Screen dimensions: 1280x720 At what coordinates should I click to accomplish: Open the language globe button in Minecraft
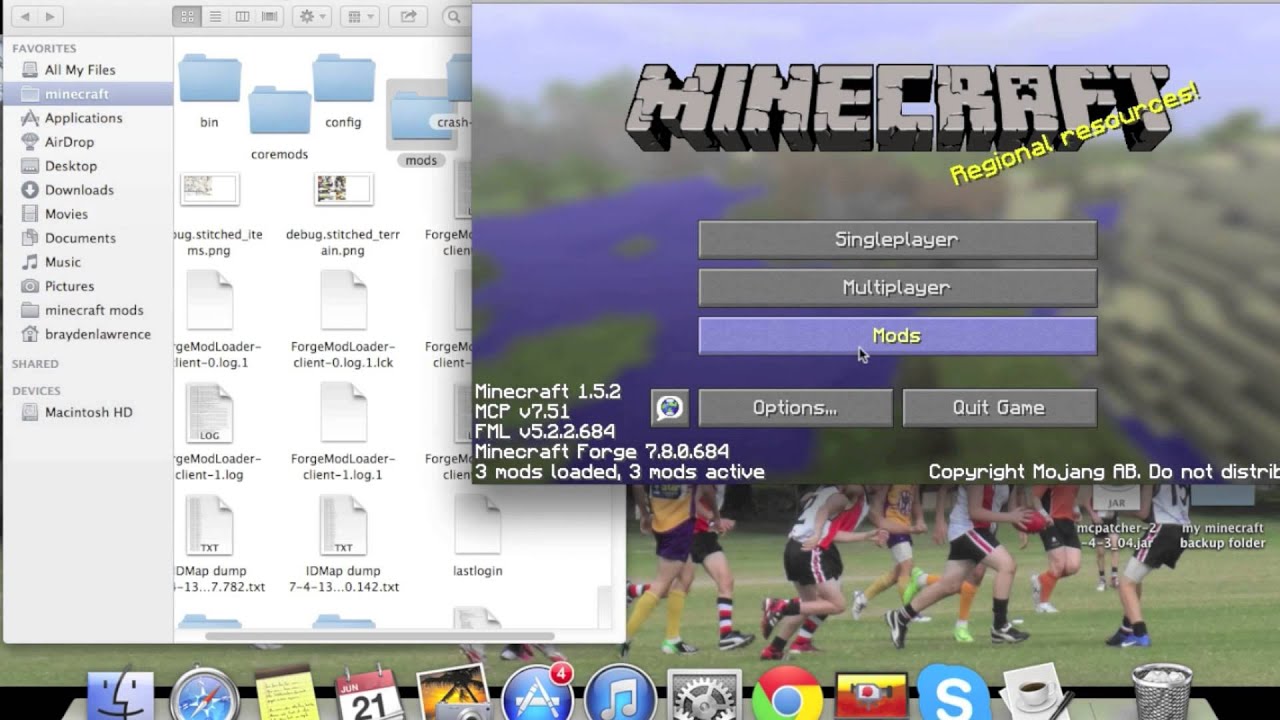click(669, 408)
